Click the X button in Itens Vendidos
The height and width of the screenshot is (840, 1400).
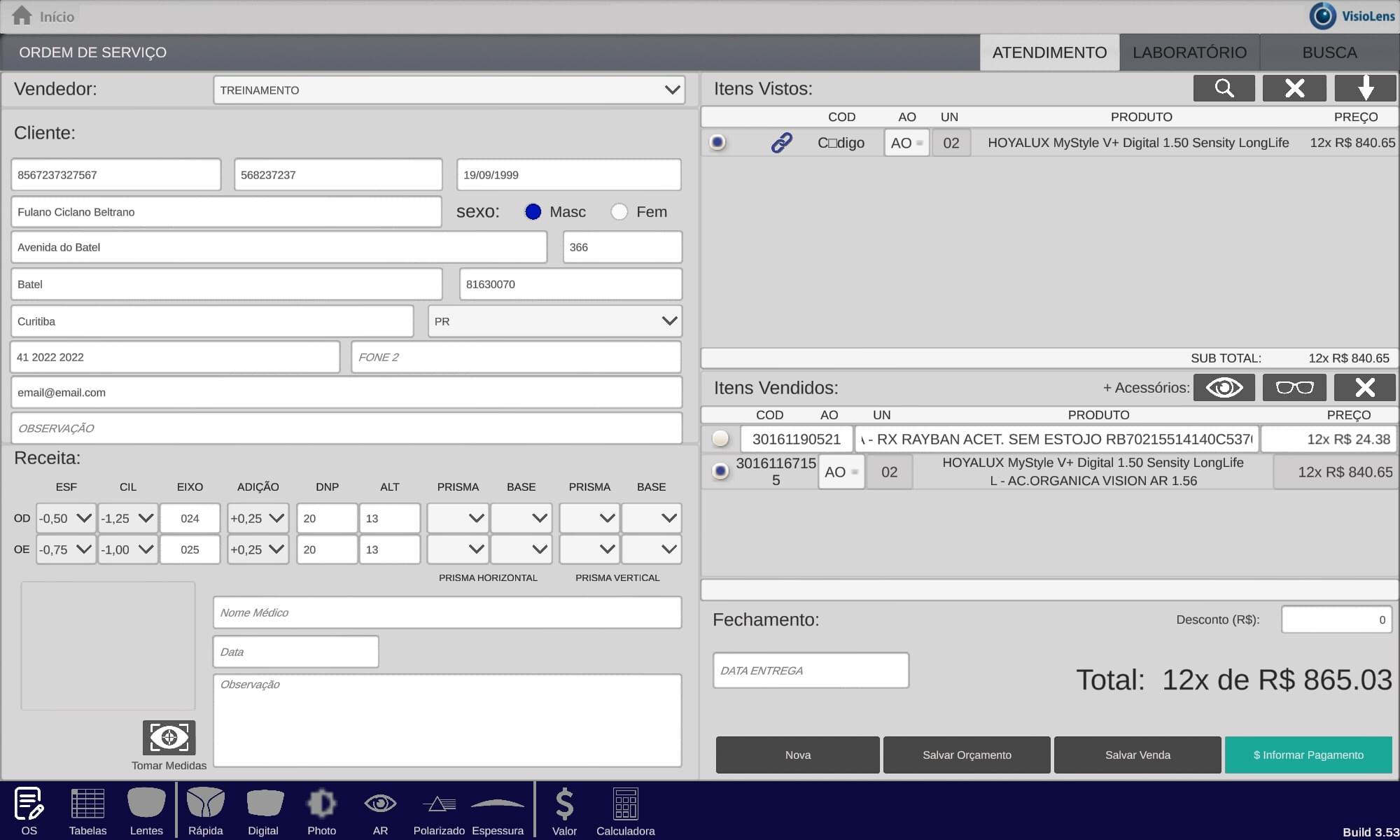coord(1365,387)
